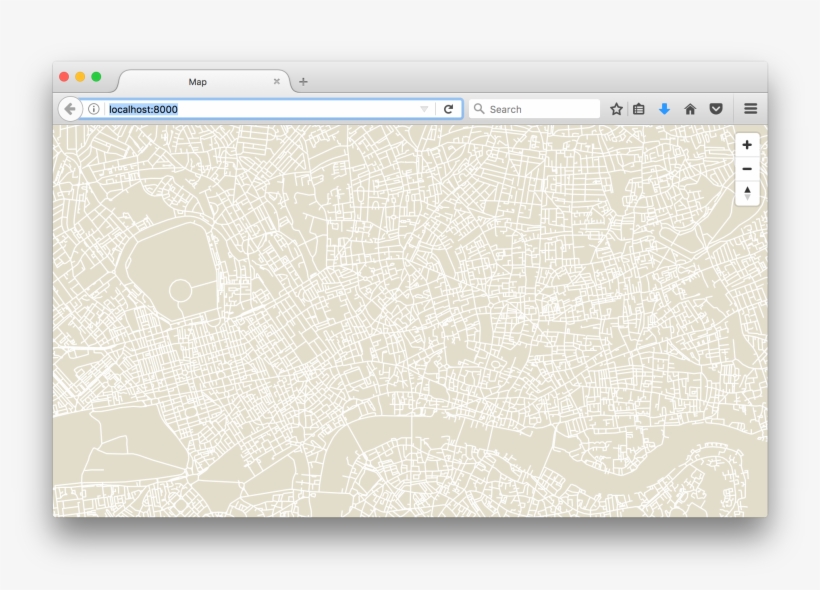Reset map rotation with the compass arrow control
820x590 pixels.
pos(747,191)
